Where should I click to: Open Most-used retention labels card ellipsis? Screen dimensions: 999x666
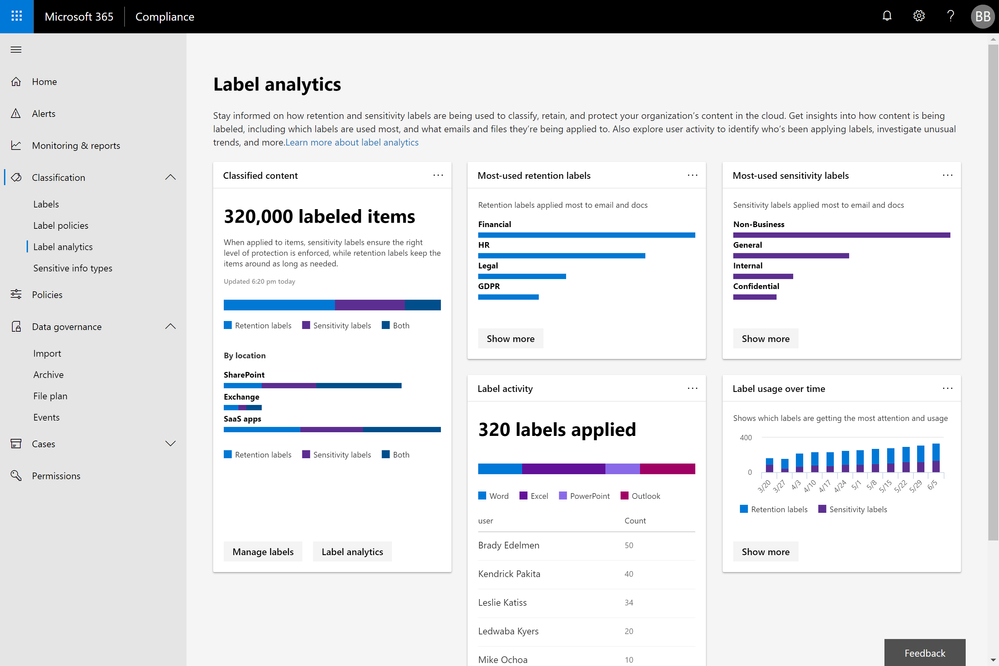(693, 175)
